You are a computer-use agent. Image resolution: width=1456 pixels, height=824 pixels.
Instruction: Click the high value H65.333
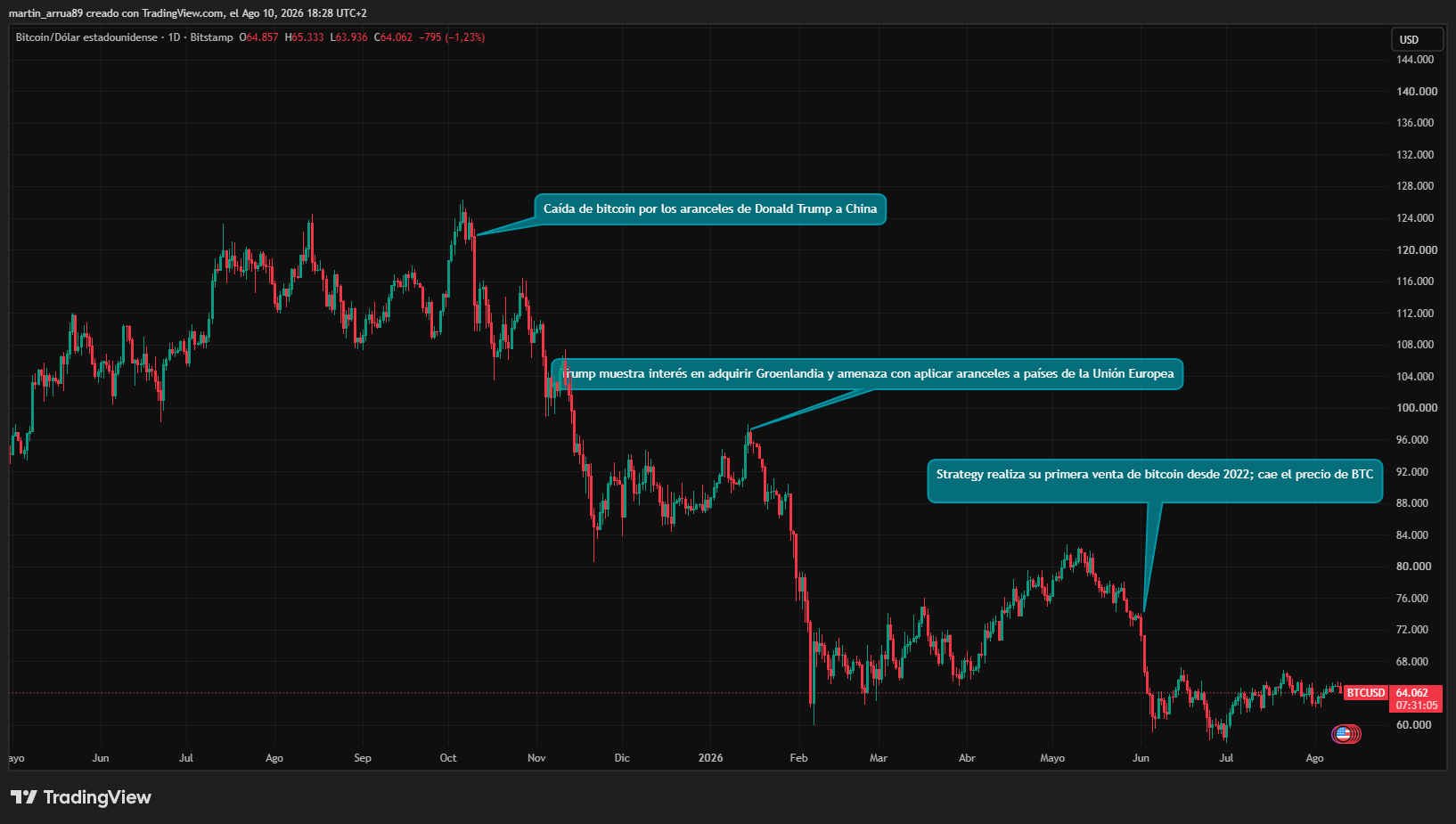[x=305, y=37]
